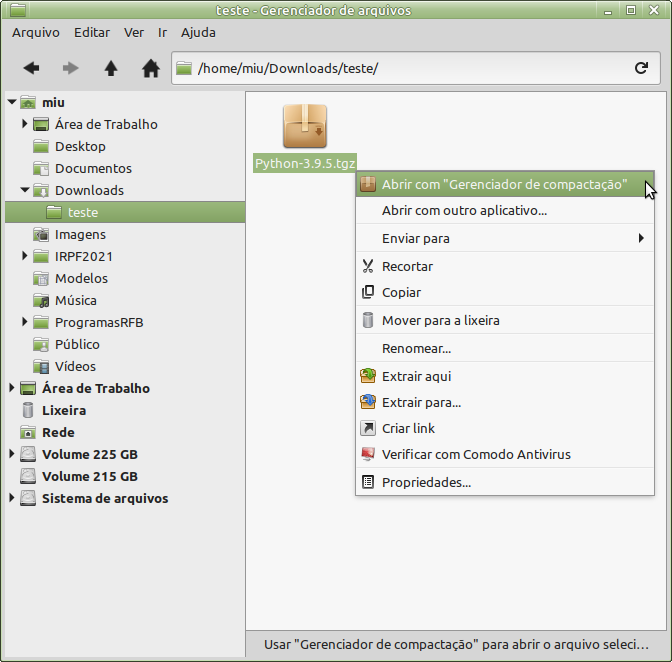
Task: Click the trash icon beside Mover para a lixeira
Action: [368, 320]
